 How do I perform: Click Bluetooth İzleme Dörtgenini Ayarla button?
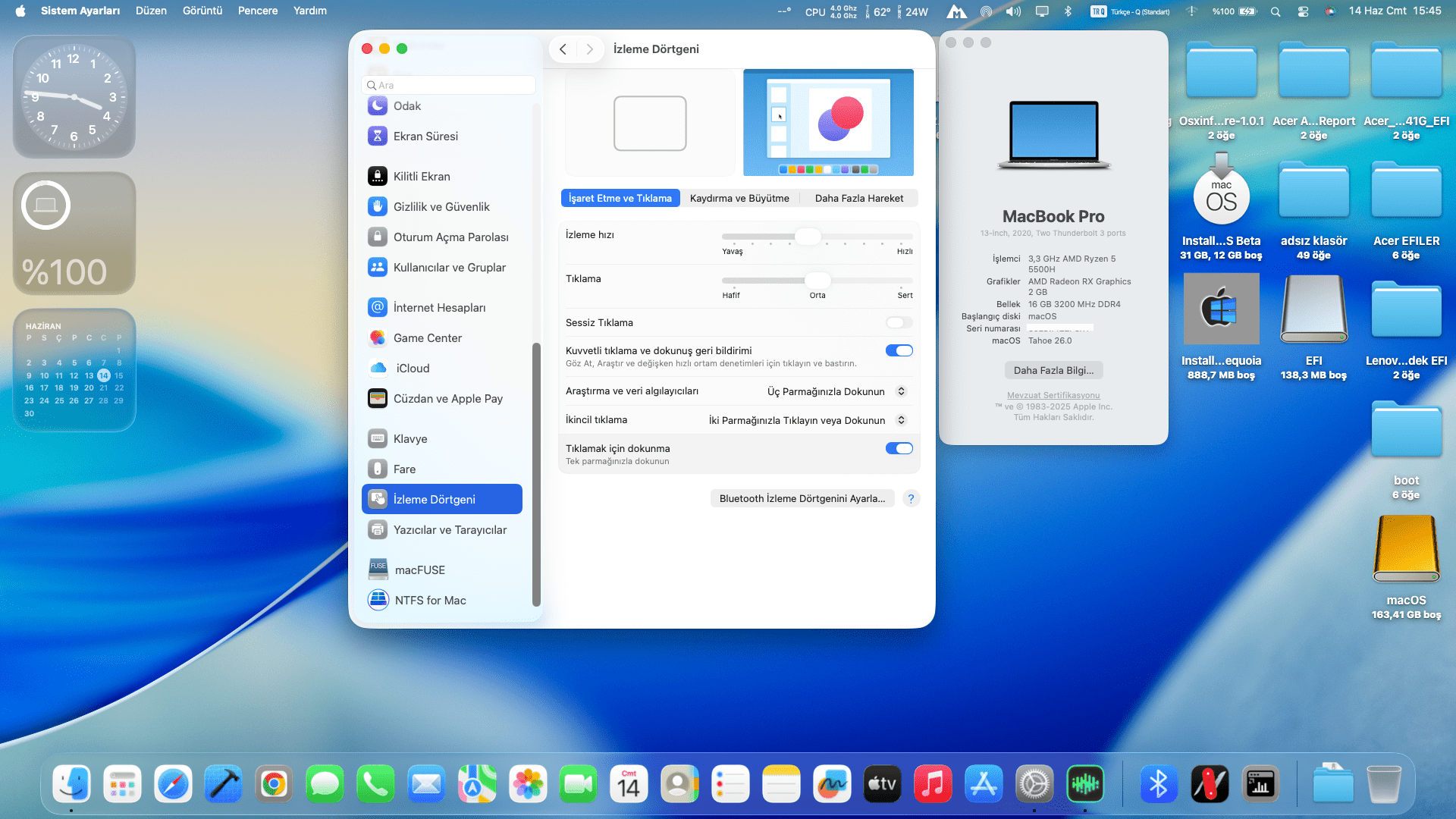click(802, 499)
